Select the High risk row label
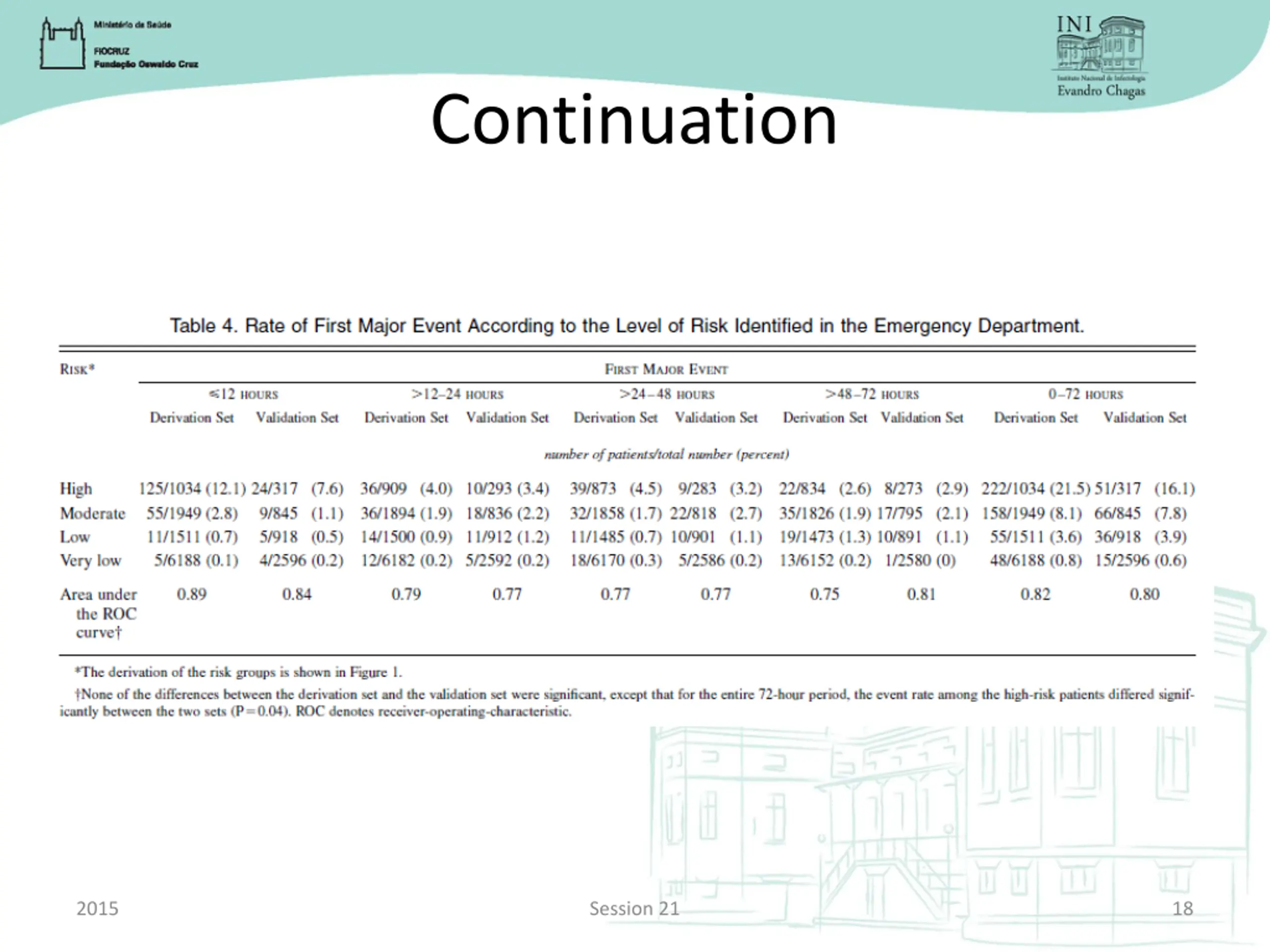 76,488
